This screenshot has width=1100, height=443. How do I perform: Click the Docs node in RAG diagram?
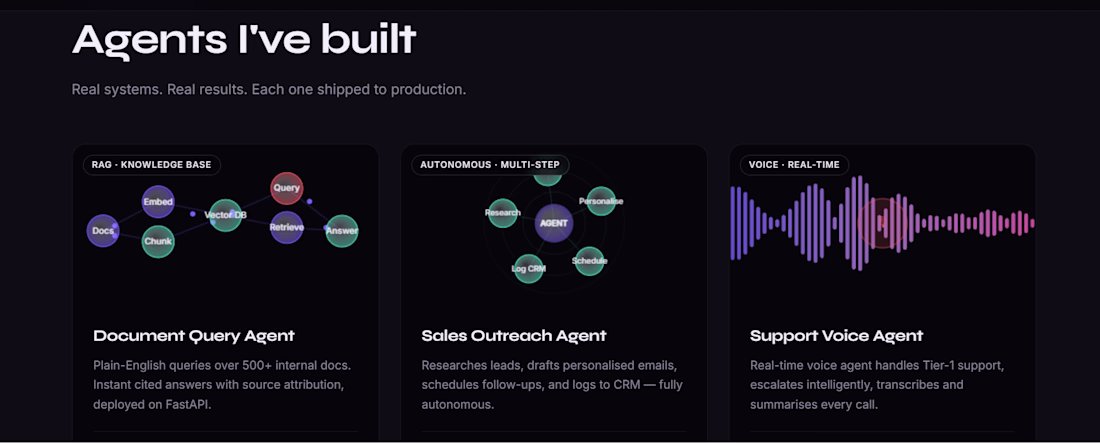pos(103,230)
